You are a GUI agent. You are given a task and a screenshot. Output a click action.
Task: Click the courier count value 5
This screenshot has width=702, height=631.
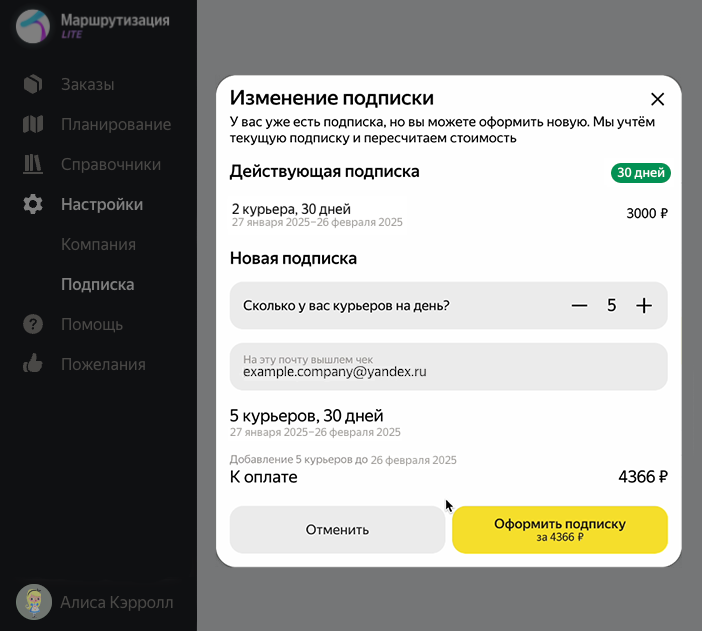click(611, 306)
